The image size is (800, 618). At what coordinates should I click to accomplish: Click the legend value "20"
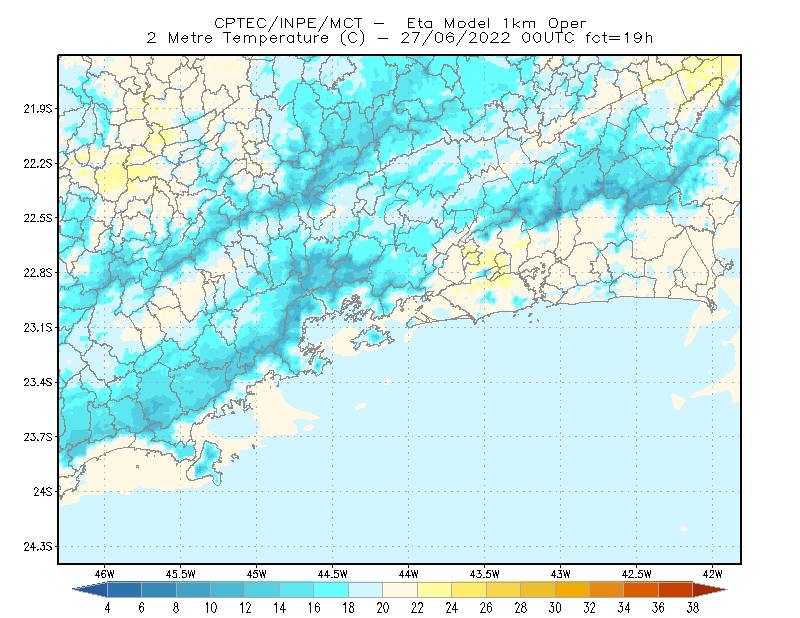pyautogui.click(x=383, y=608)
